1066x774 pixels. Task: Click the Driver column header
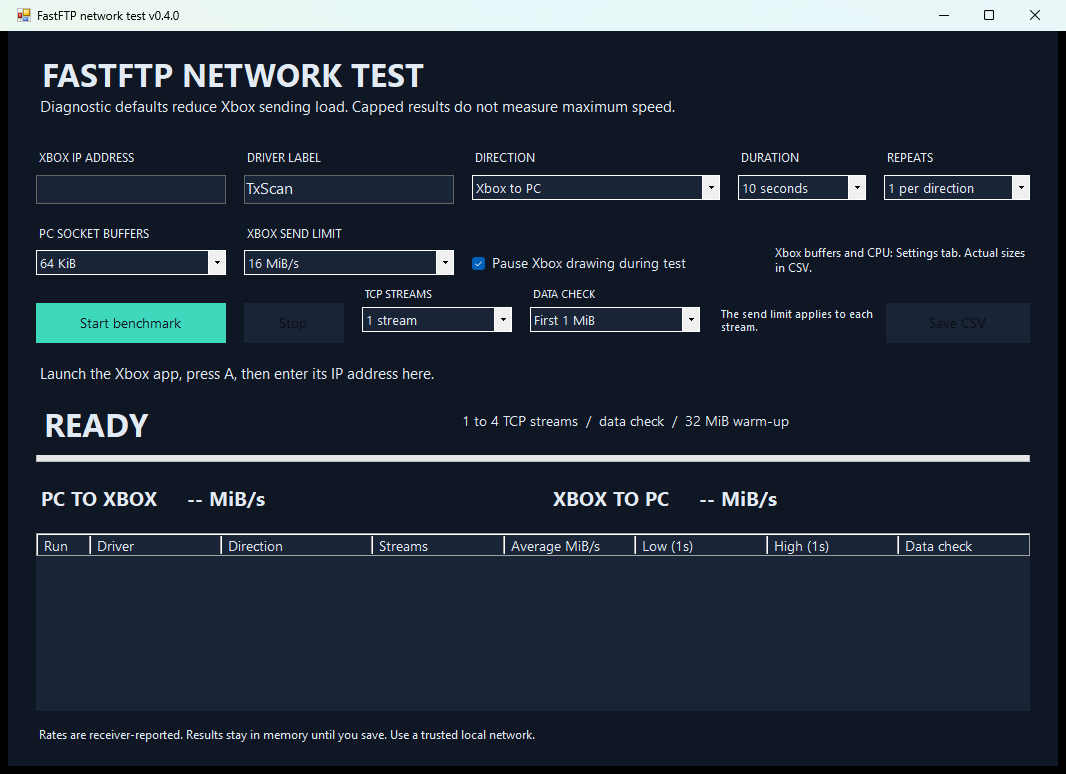[x=156, y=545]
